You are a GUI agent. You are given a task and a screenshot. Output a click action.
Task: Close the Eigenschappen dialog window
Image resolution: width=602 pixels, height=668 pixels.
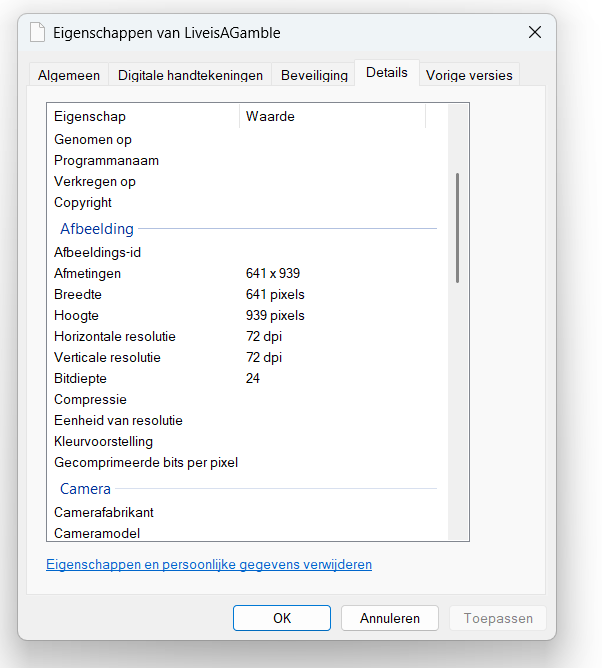534,33
